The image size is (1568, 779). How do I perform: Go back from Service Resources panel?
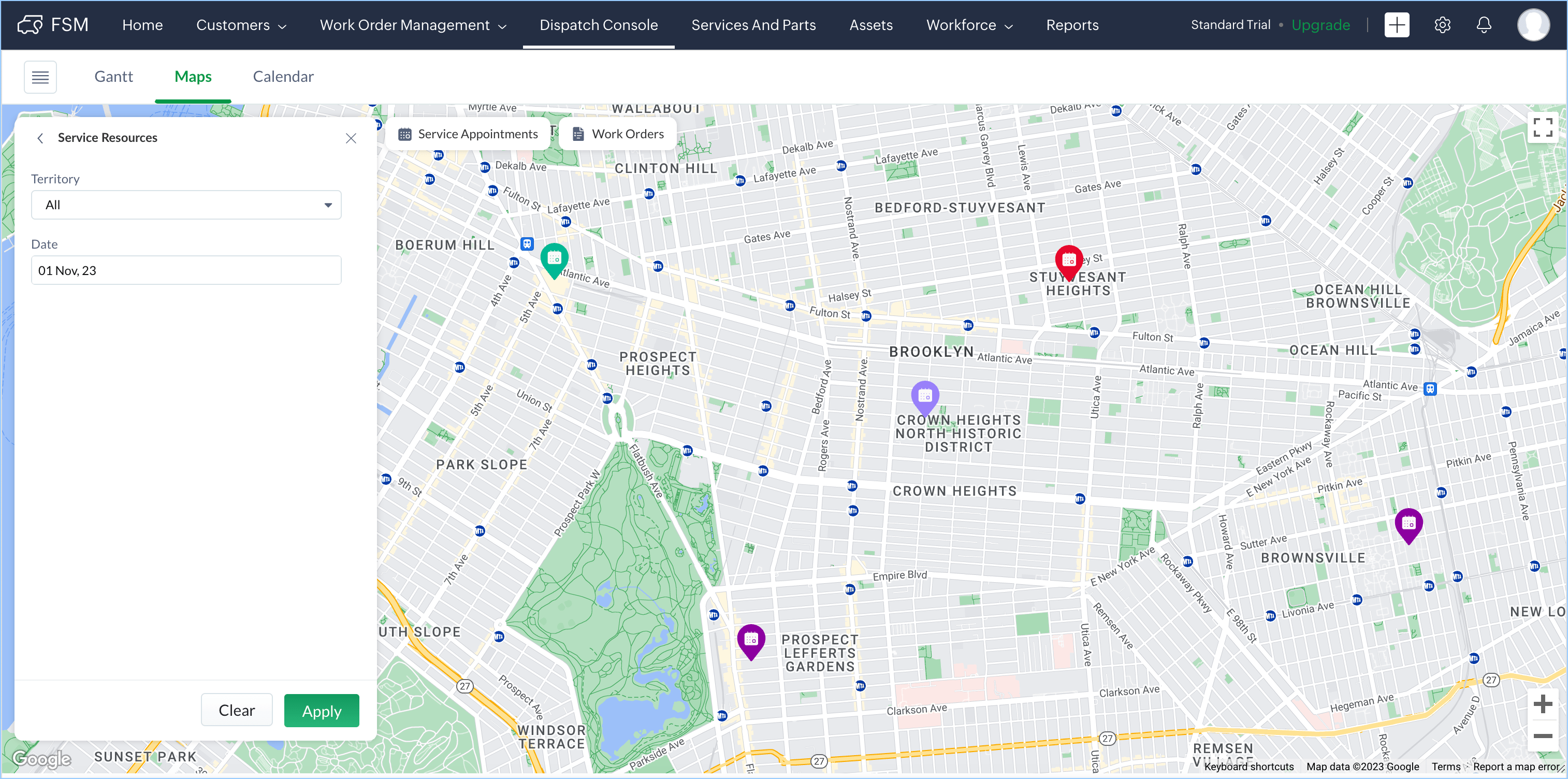(x=40, y=138)
